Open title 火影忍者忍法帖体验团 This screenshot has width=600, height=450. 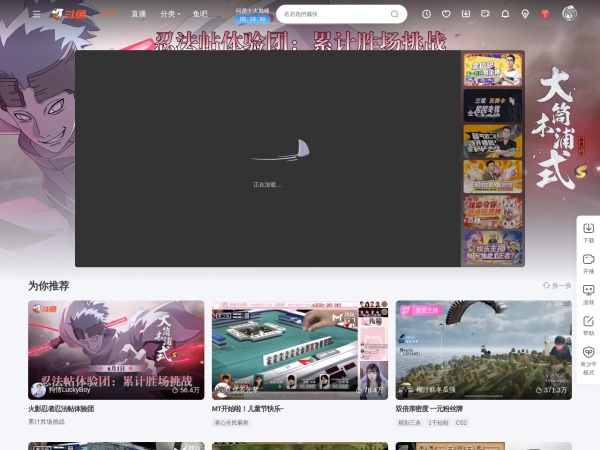(61, 409)
